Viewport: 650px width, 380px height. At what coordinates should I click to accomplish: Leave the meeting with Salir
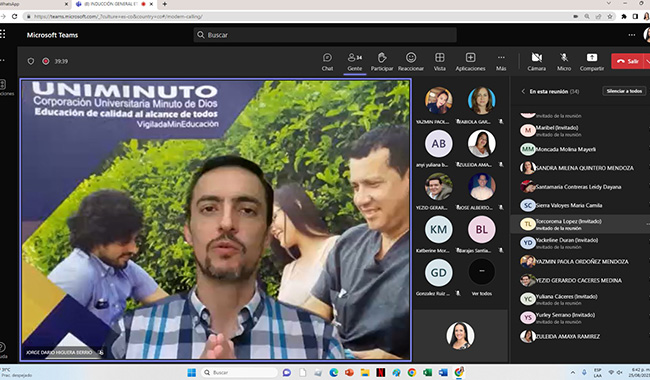tap(628, 61)
